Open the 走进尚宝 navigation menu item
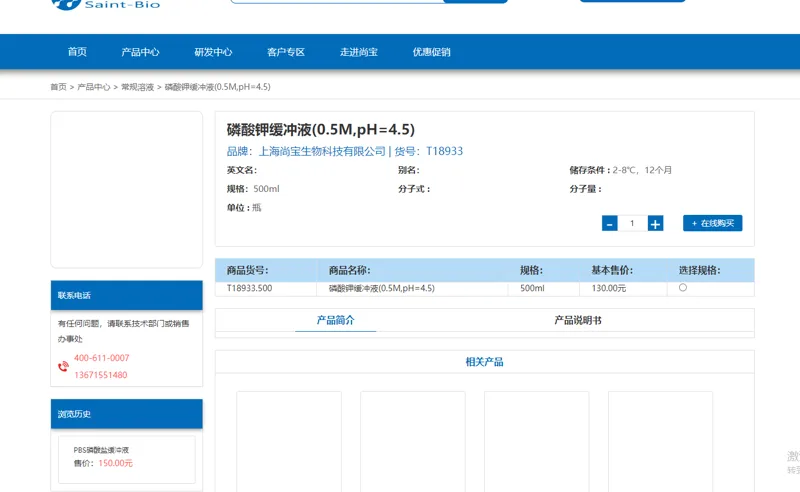 [359, 52]
